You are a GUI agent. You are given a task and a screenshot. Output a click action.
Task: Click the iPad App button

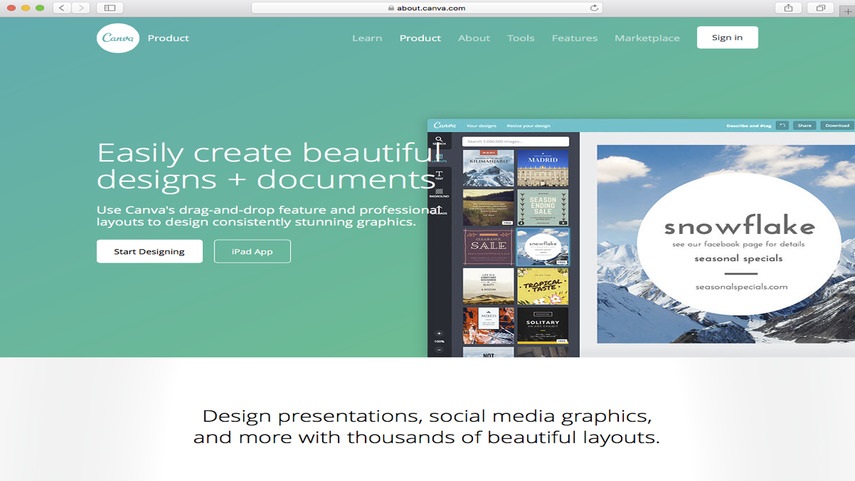[x=252, y=251]
